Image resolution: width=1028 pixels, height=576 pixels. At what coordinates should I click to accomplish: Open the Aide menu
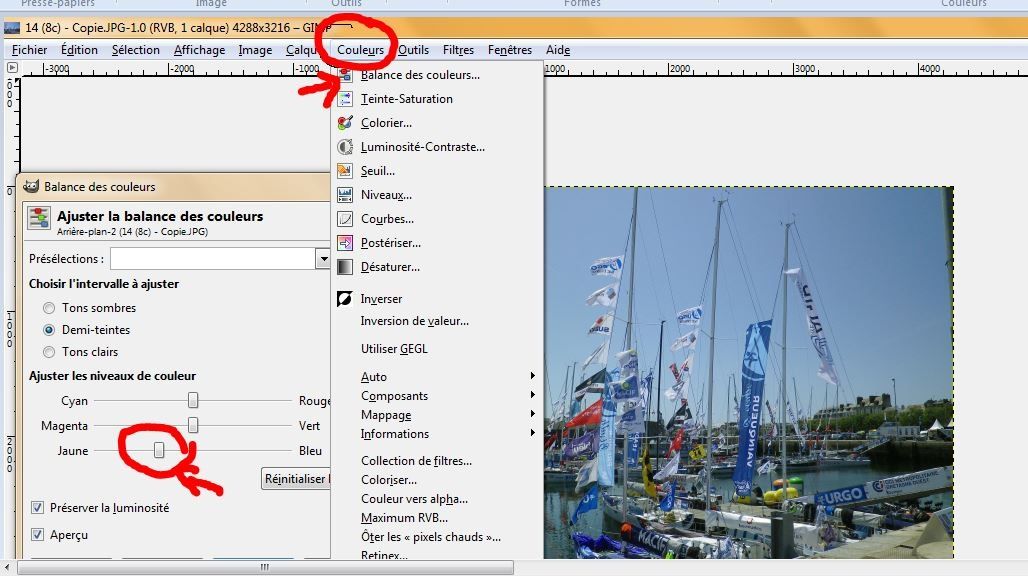point(558,50)
